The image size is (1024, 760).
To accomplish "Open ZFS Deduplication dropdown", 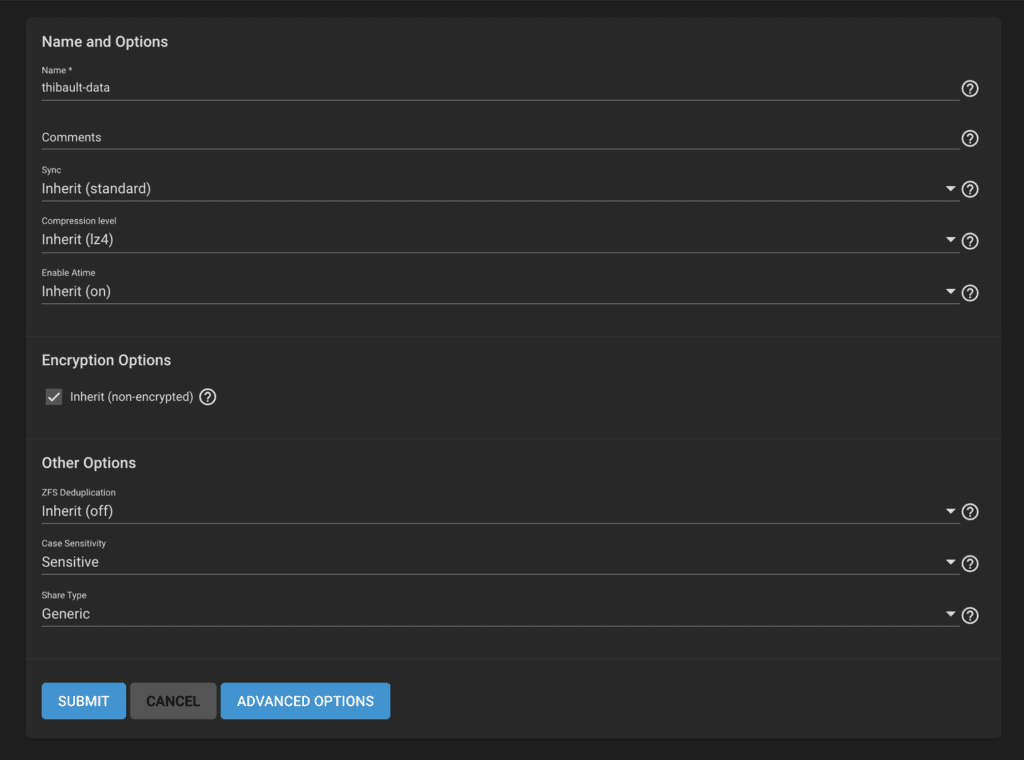I will pyautogui.click(x=500, y=511).
